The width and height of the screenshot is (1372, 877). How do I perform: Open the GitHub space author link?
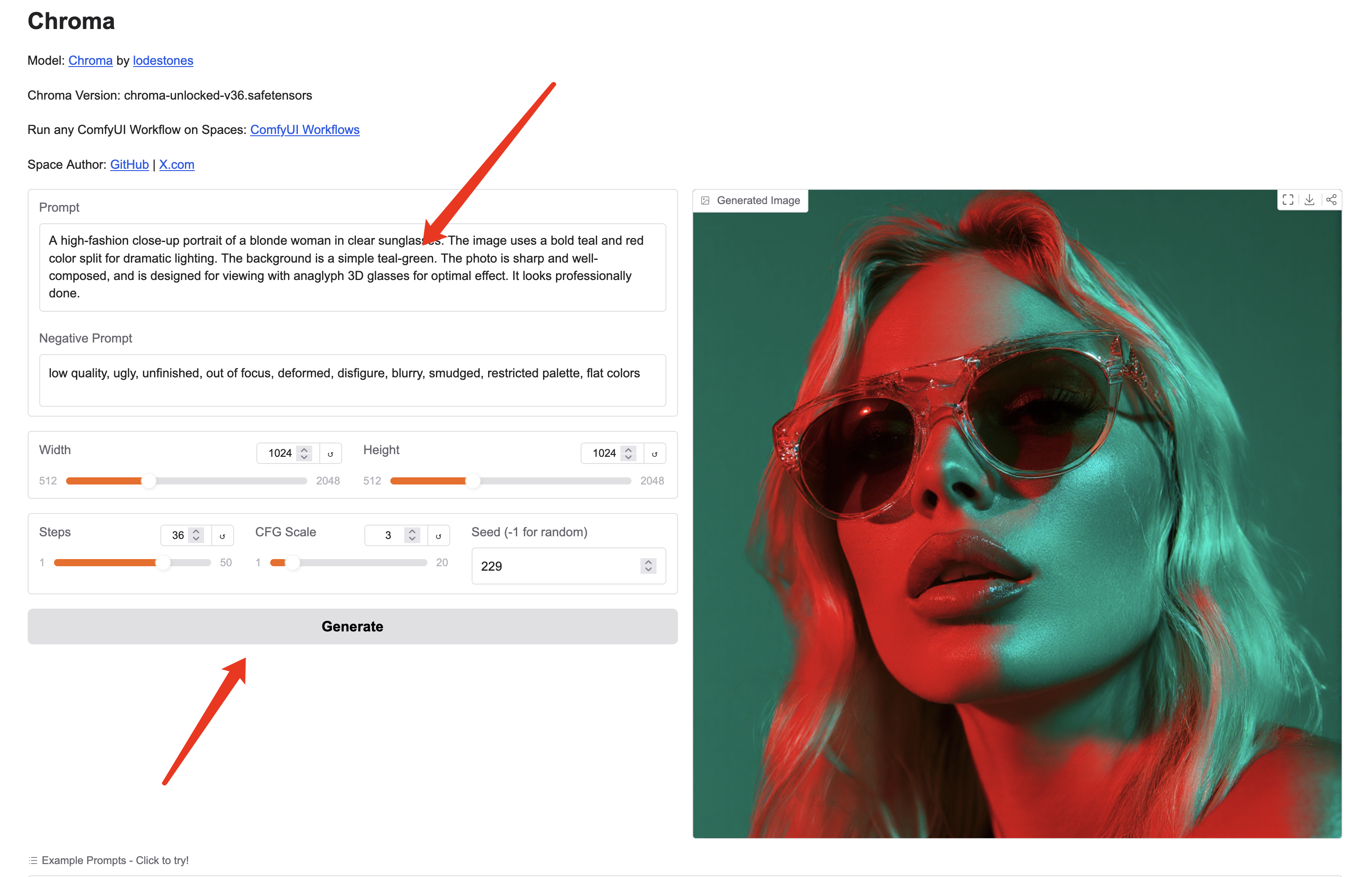130,165
